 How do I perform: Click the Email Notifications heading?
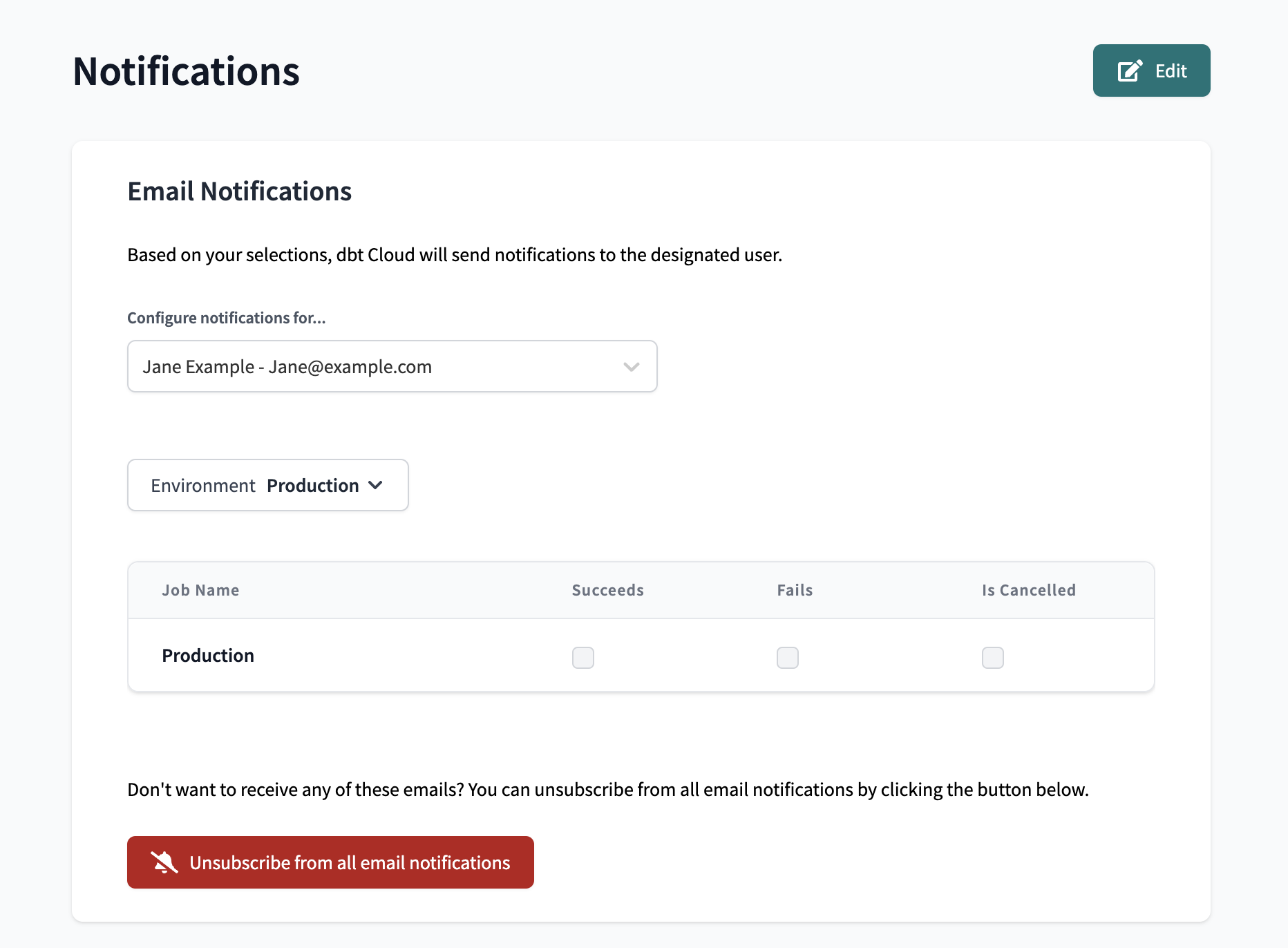(240, 191)
